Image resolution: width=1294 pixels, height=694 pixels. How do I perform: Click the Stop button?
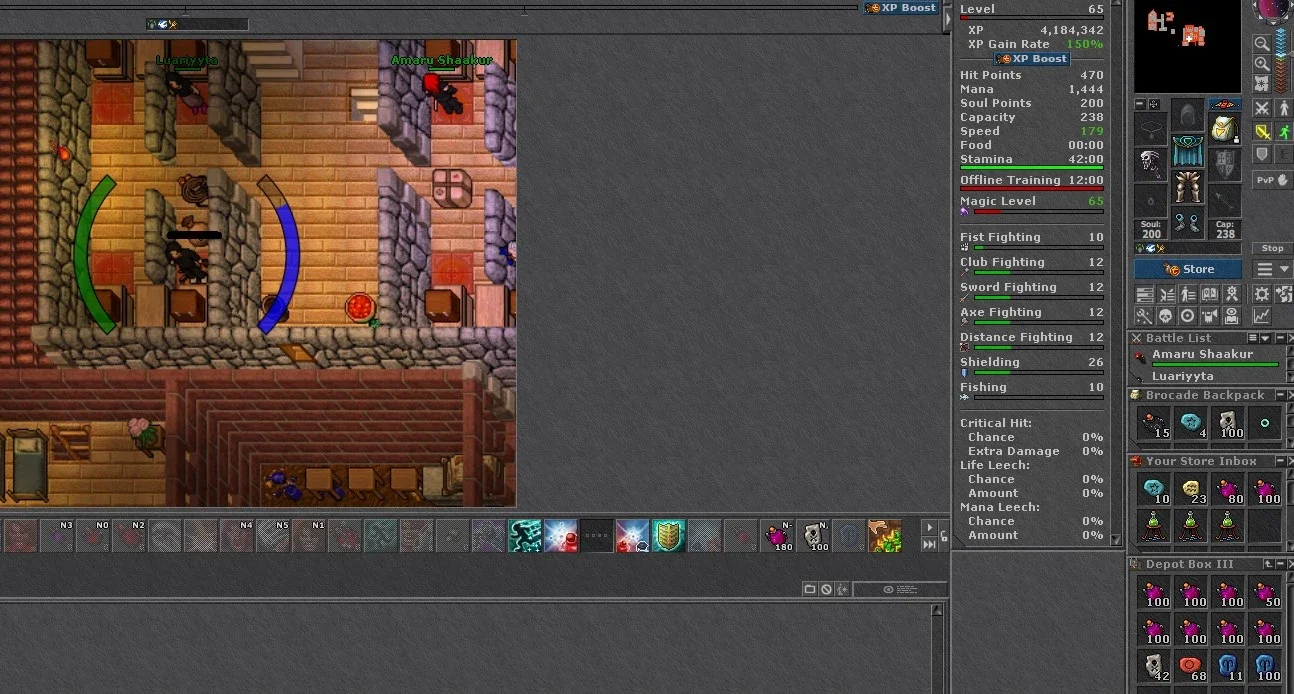(1272, 248)
